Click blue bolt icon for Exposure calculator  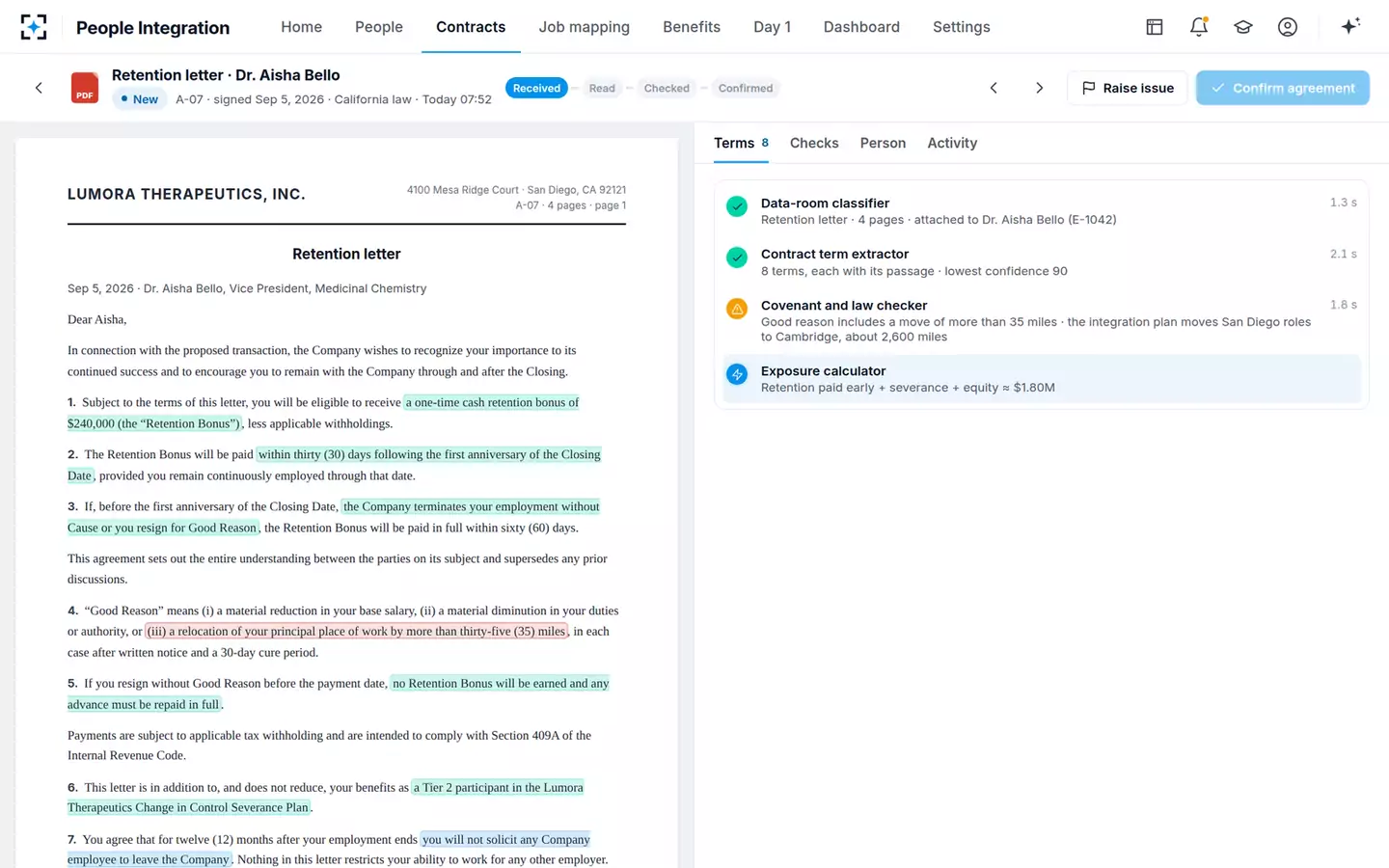point(737,374)
